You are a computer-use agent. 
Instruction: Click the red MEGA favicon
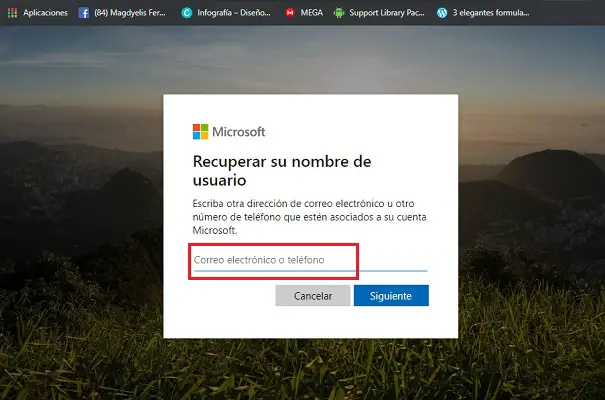click(x=290, y=13)
